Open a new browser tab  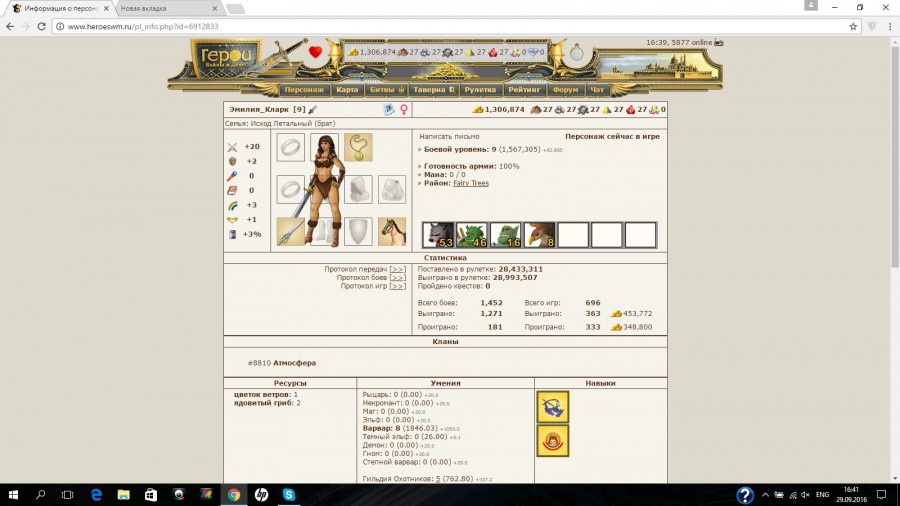pos(235,9)
